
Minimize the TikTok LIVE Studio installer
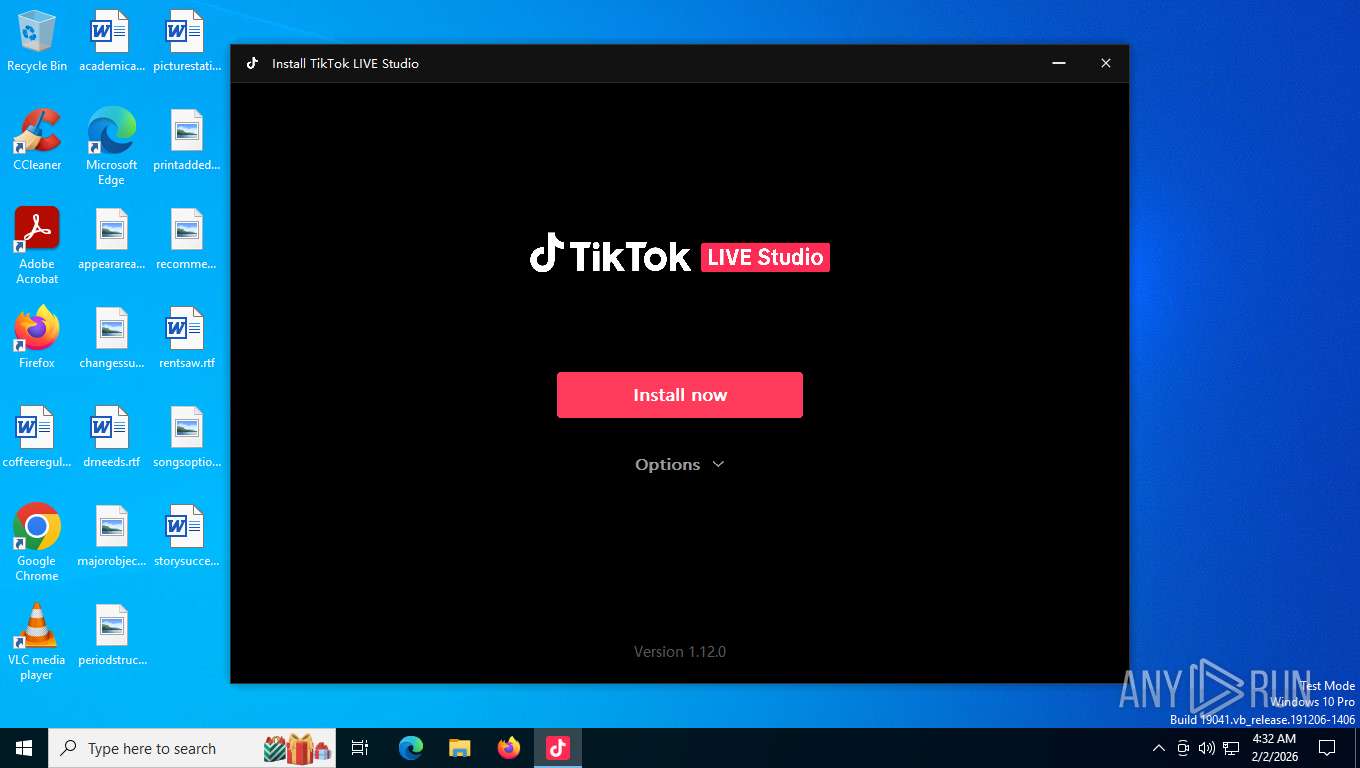coord(1059,63)
